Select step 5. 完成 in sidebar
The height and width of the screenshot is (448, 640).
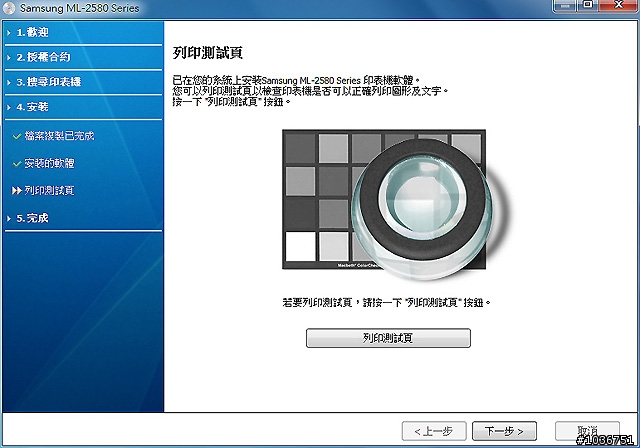(x=32, y=218)
